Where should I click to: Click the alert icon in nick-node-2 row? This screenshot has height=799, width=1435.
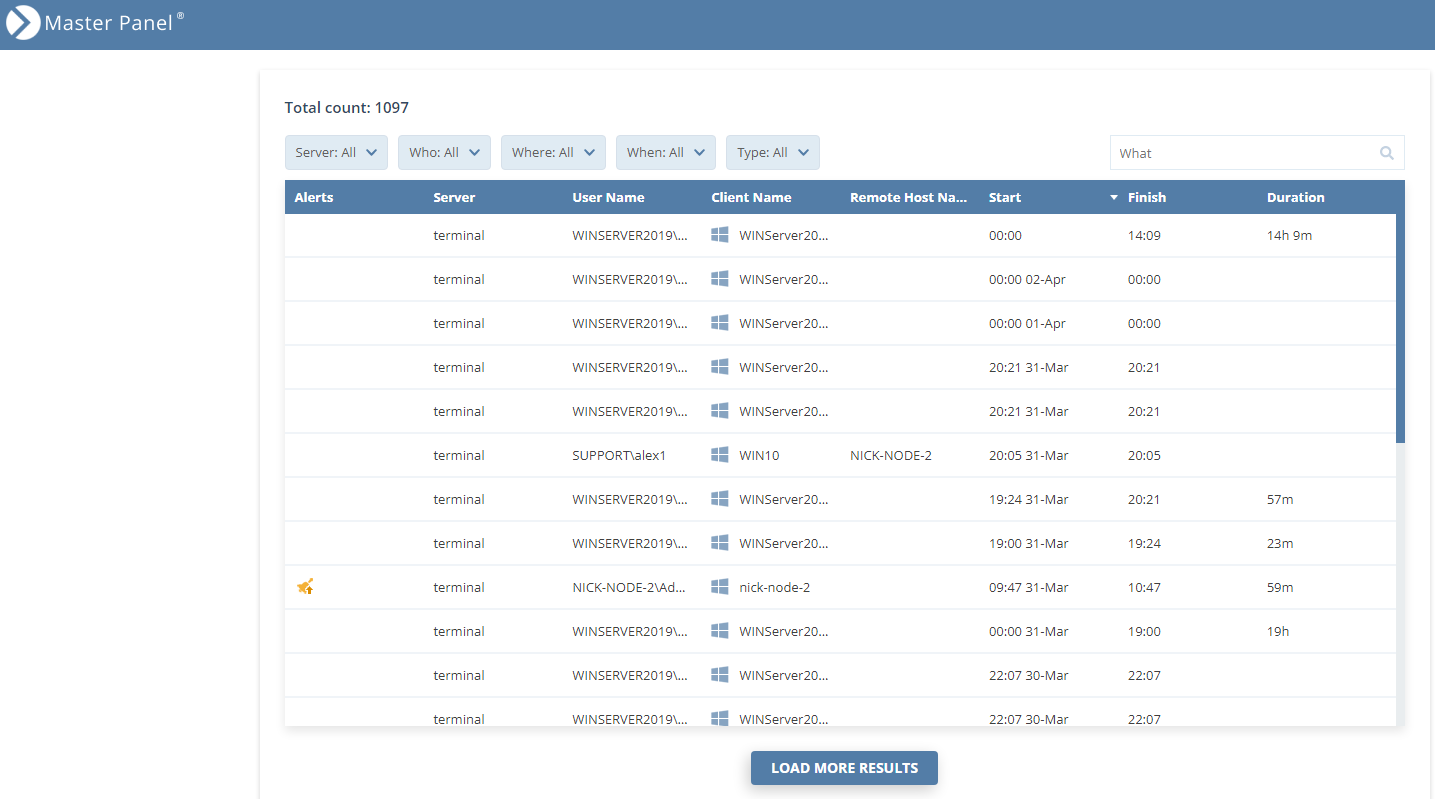point(306,587)
